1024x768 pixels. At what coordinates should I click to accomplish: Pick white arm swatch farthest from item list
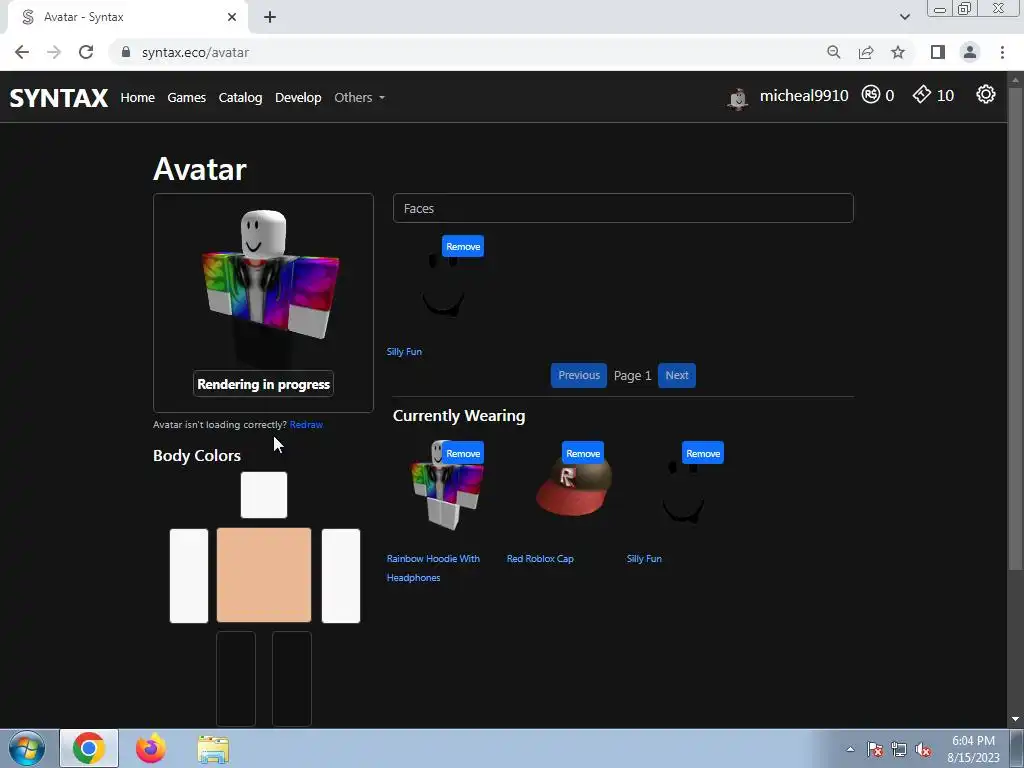pyautogui.click(x=189, y=575)
